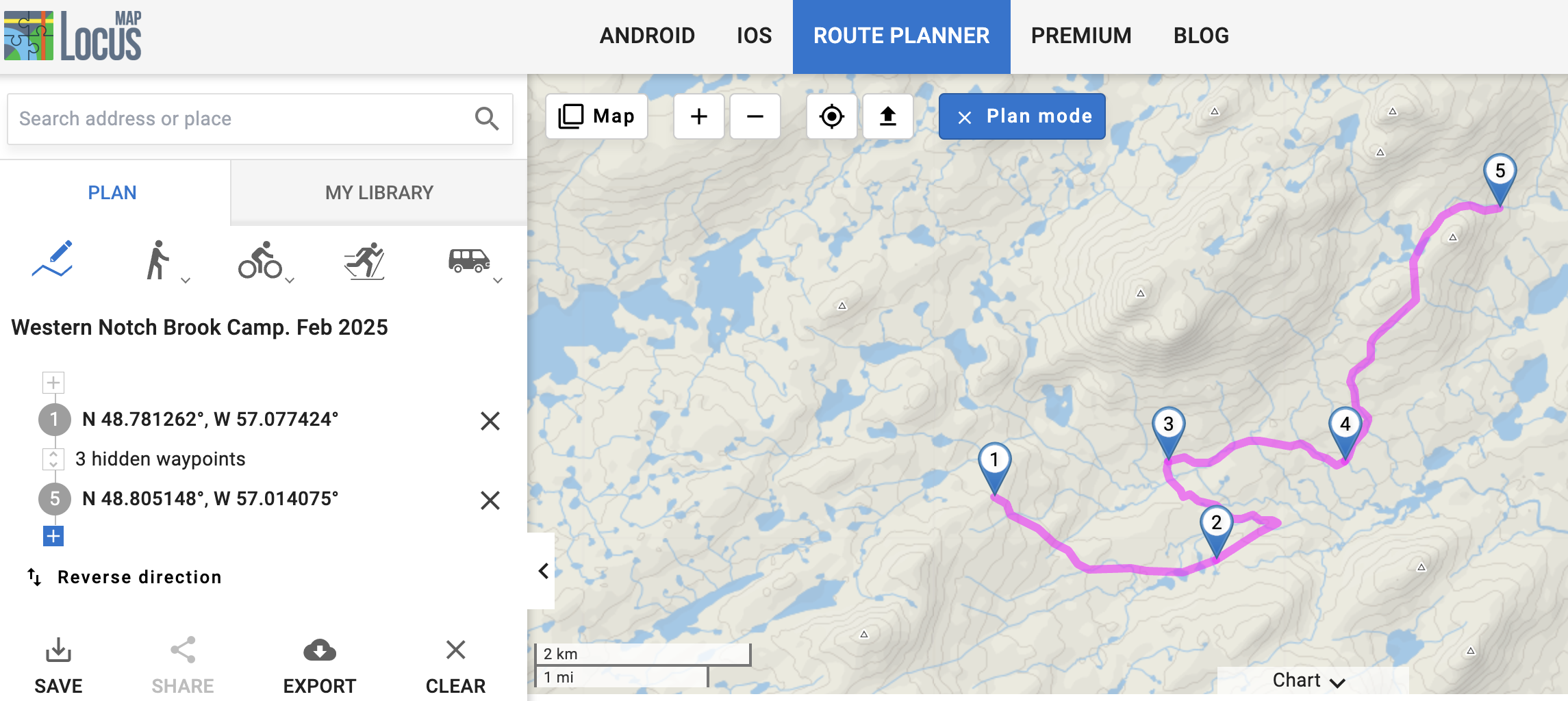1568x701 pixels.
Task: Zoom out on the map
Action: point(755,116)
